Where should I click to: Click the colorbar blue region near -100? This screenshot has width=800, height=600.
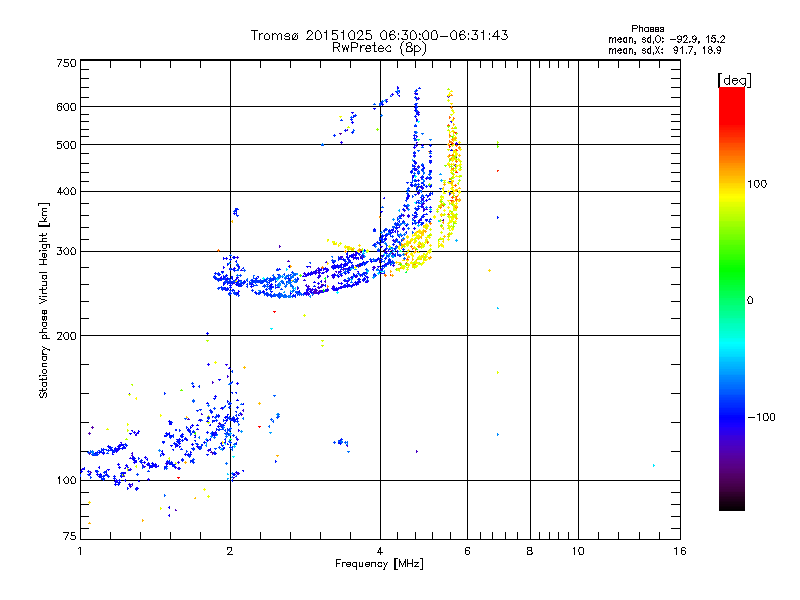point(732,416)
